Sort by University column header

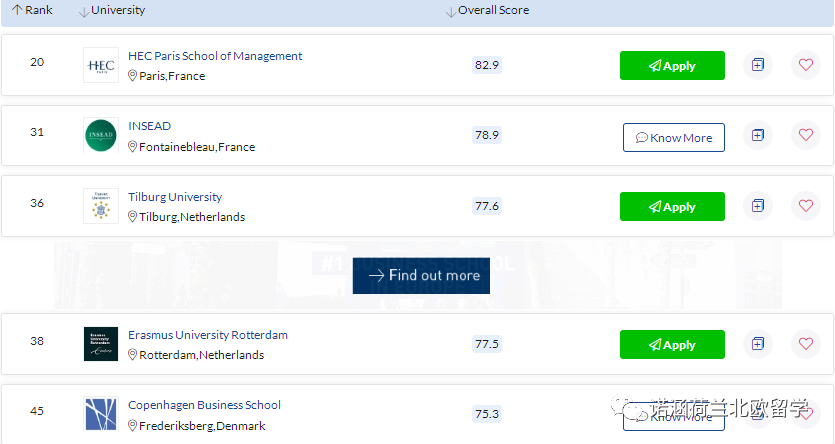[x=117, y=10]
